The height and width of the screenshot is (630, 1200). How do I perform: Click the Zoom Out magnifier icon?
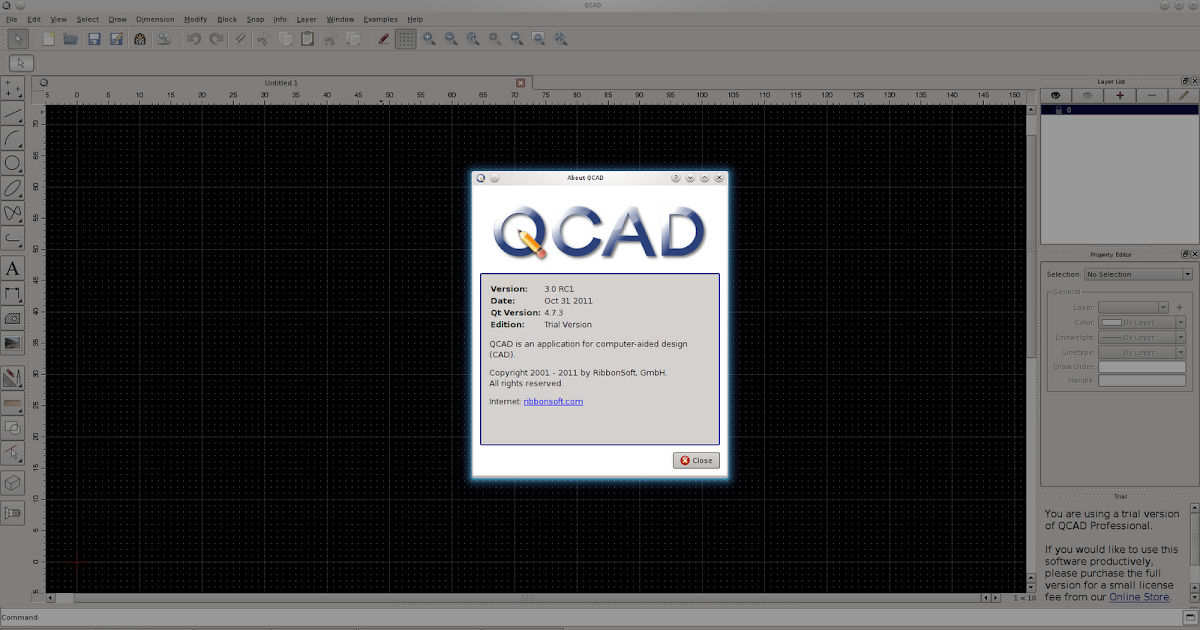(x=451, y=39)
